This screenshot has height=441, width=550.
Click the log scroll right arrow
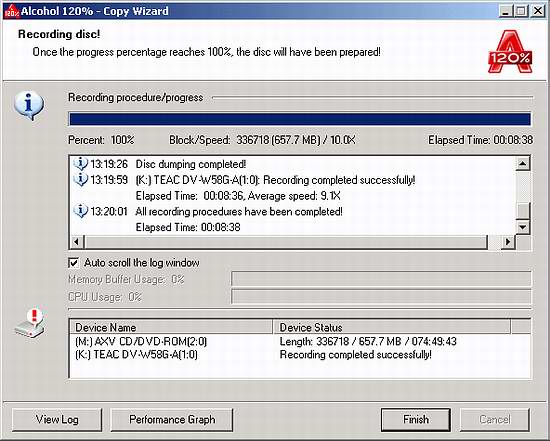(508, 241)
